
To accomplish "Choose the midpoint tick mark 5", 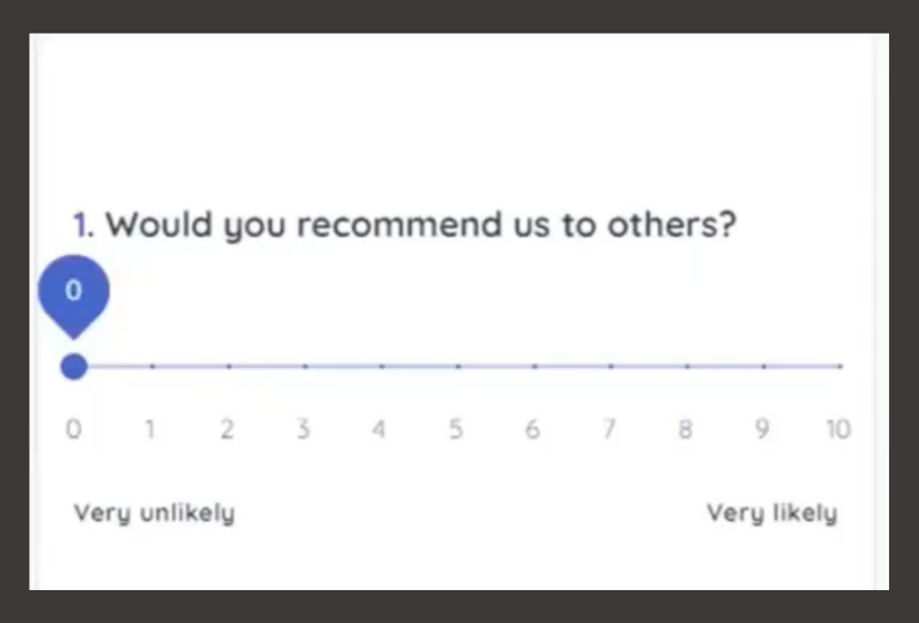I will click(x=457, y=367).
